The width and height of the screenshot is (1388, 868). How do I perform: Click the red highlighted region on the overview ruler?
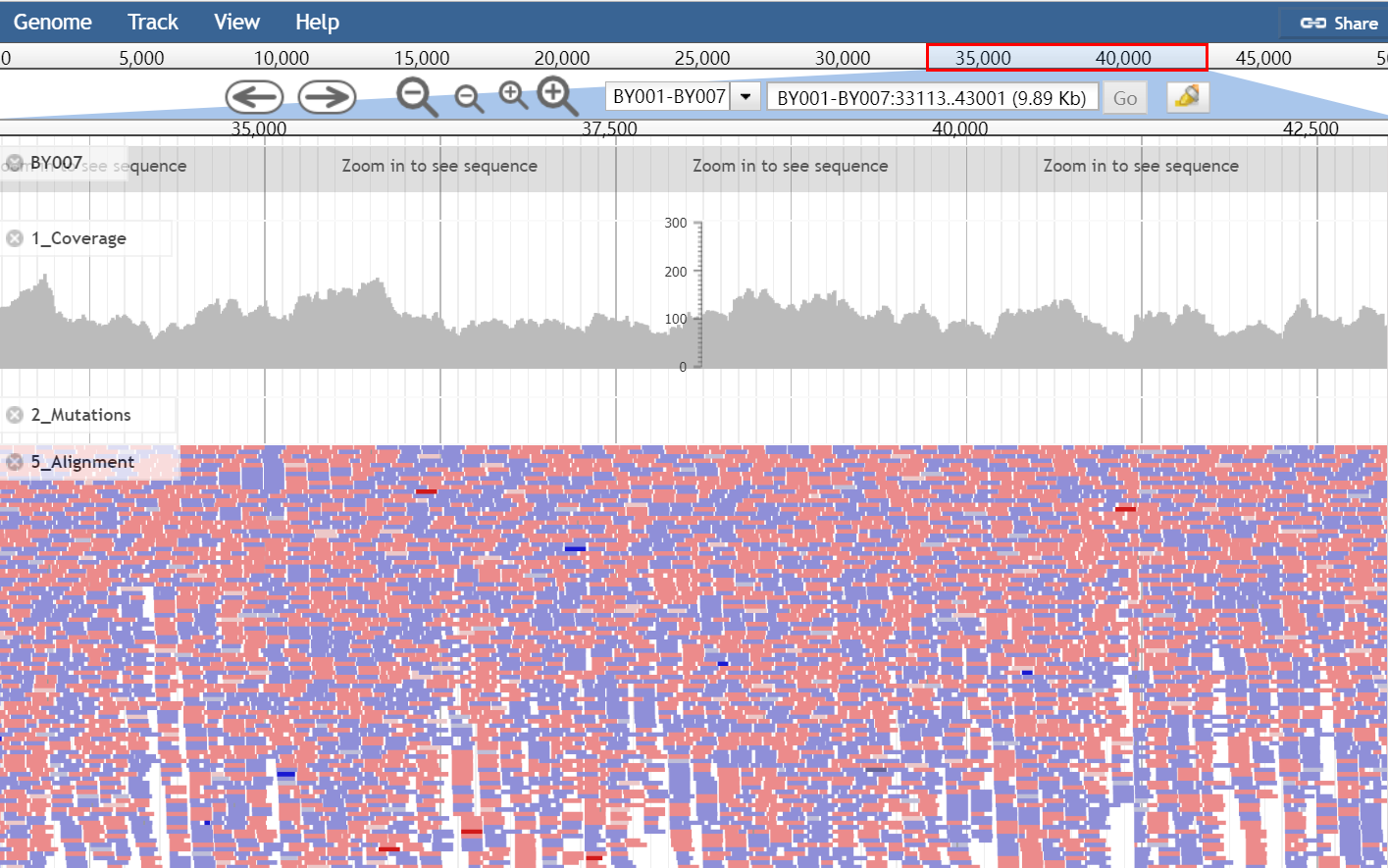(x=1066, y=57)
